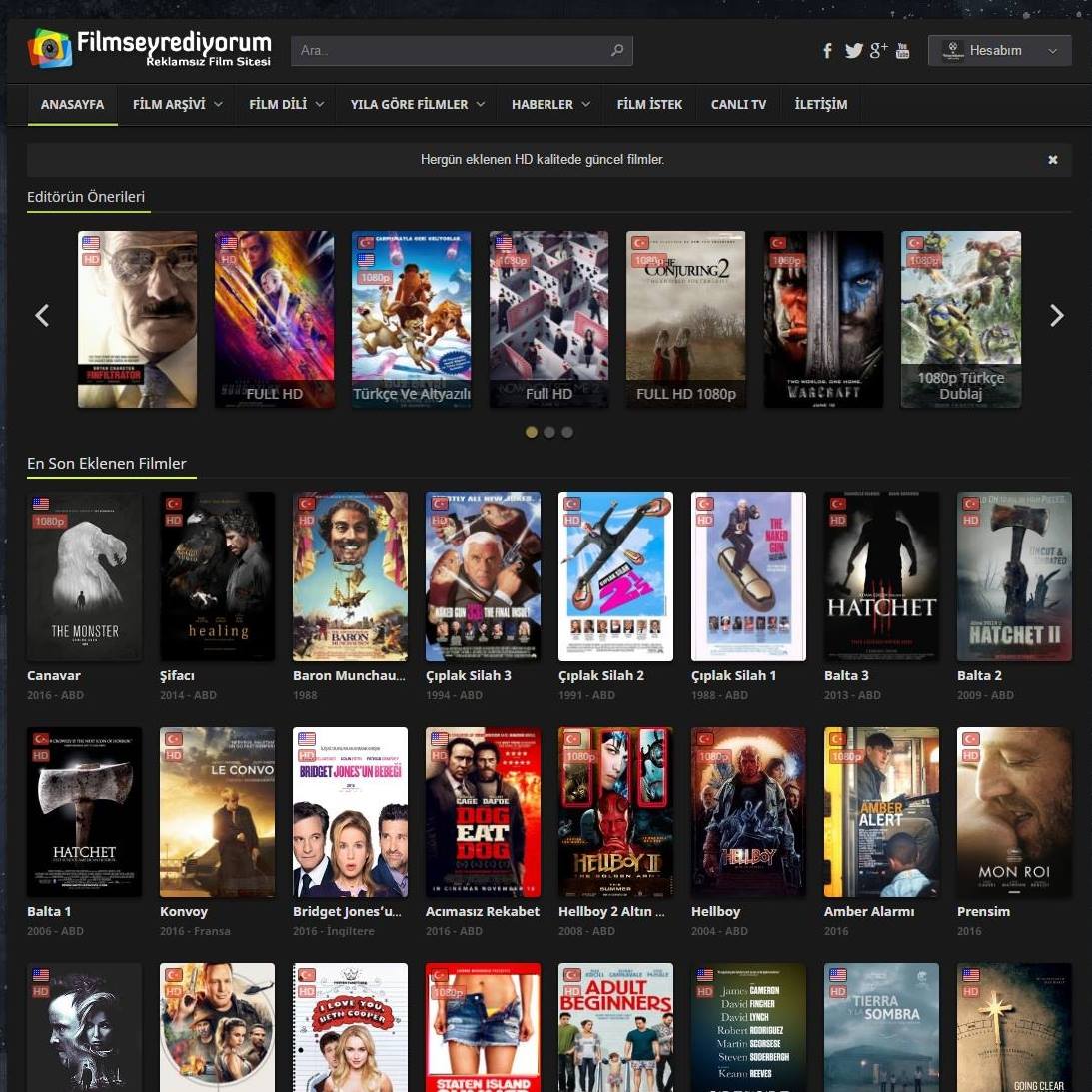Click the Turkish flag on Hellboy II poster
The height and width of the screenshot is (1092, 1092).
[x=572, y=739]
